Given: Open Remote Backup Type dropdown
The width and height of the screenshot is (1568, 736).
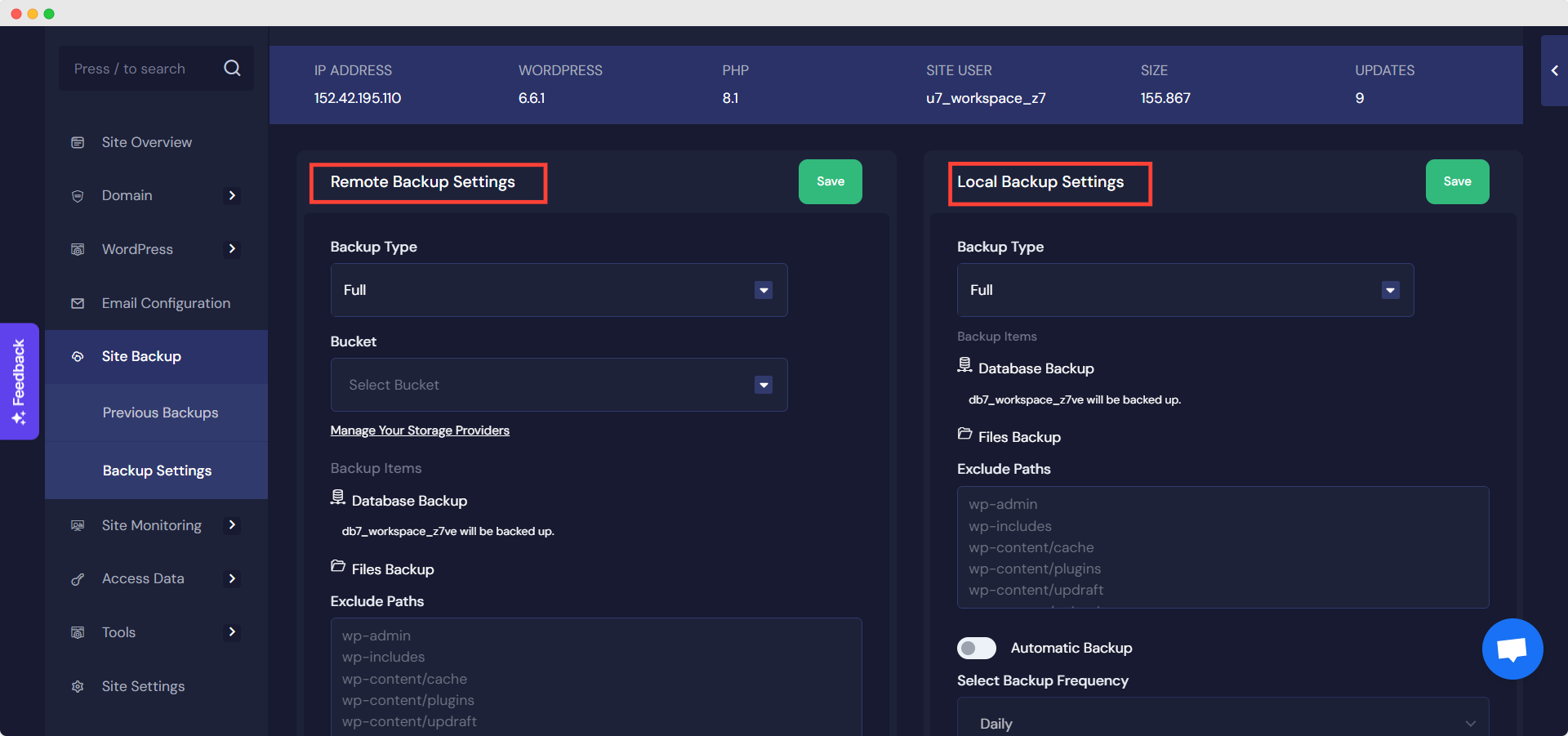Looking at the screenshot, I should (559, 290).
